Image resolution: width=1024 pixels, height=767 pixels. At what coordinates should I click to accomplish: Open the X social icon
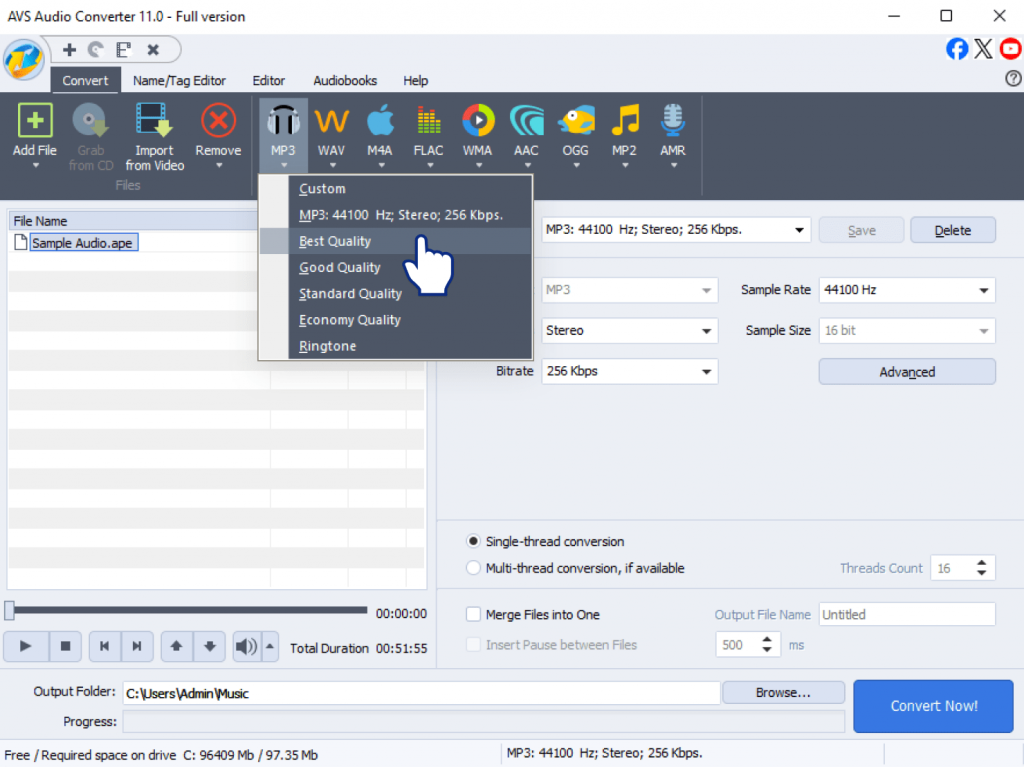(x=983, y=49)
